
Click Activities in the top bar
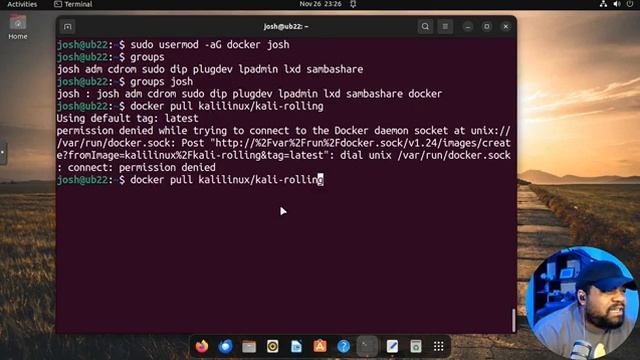[22, 4]
